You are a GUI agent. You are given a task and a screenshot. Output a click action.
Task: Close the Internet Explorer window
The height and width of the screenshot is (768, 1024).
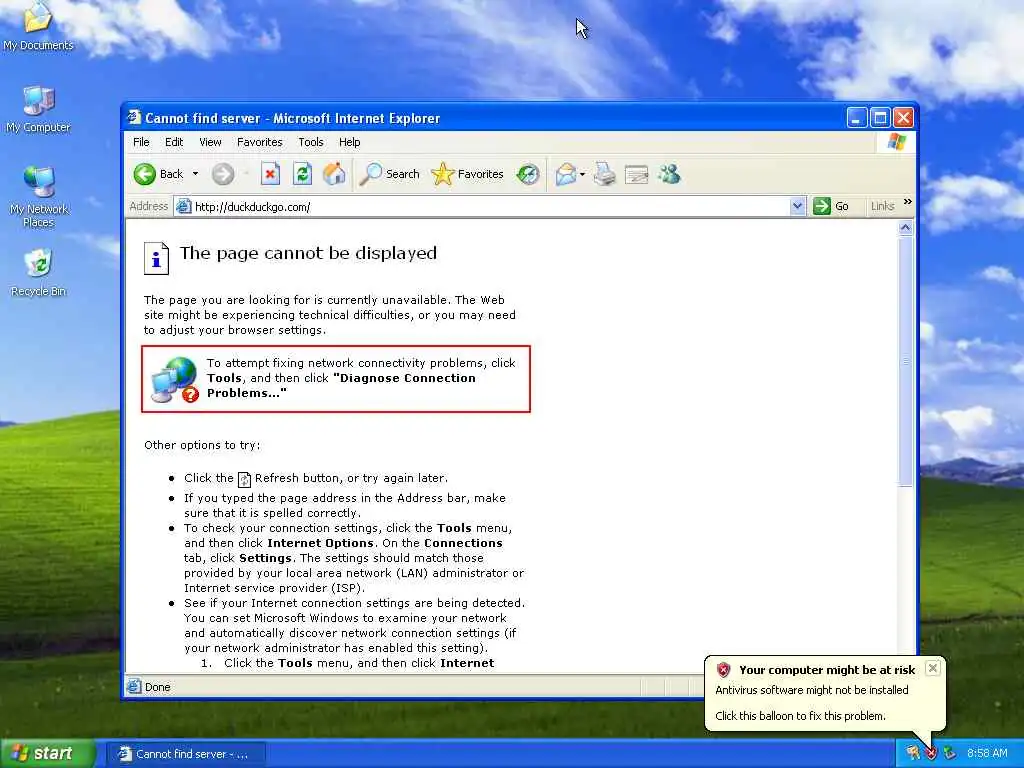click(903, 118)
